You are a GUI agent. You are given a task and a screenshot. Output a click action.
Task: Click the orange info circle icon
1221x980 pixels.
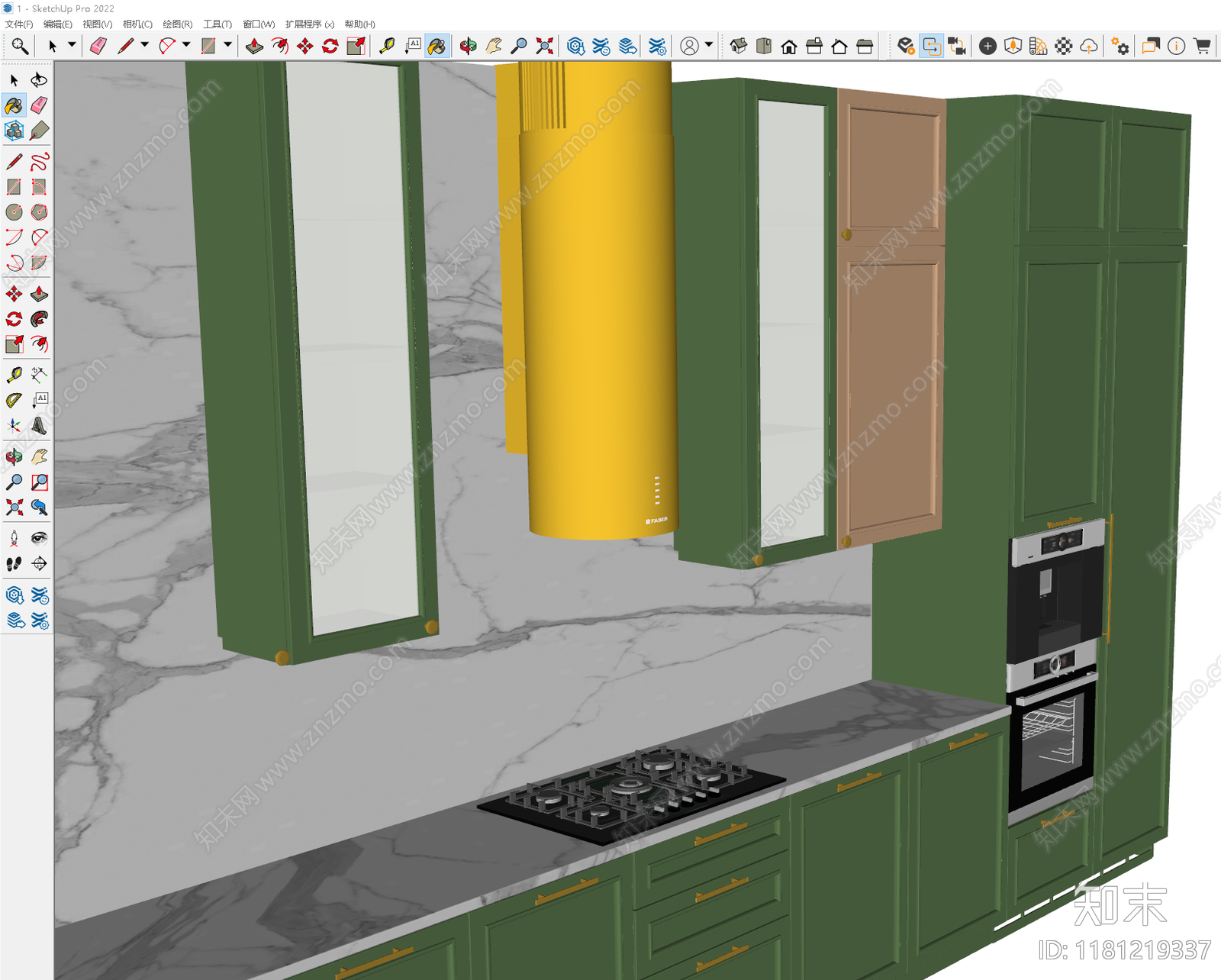tap(1177, 47)
